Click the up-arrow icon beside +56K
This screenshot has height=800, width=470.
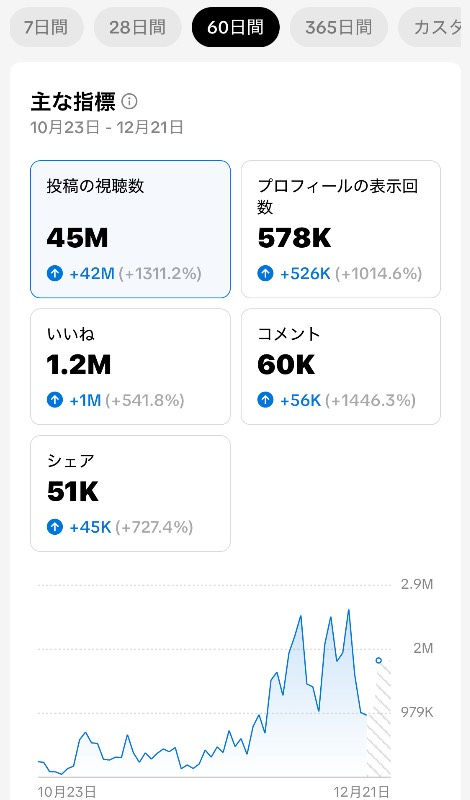pyautogui.click(x=265, y=400)
